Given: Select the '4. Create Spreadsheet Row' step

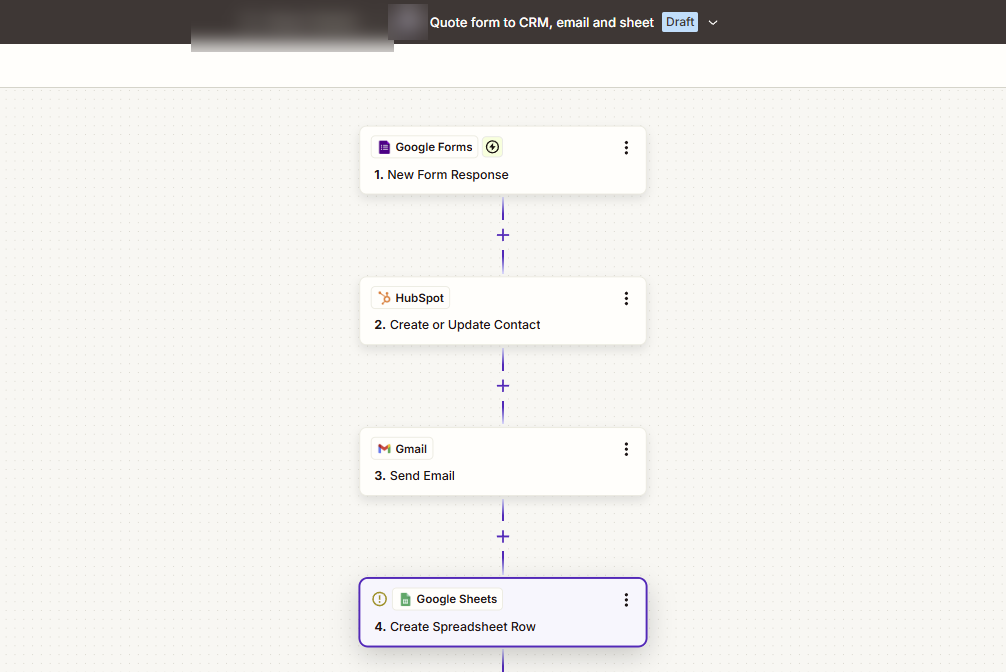Looking at the screenshot, I should (503, 612).
